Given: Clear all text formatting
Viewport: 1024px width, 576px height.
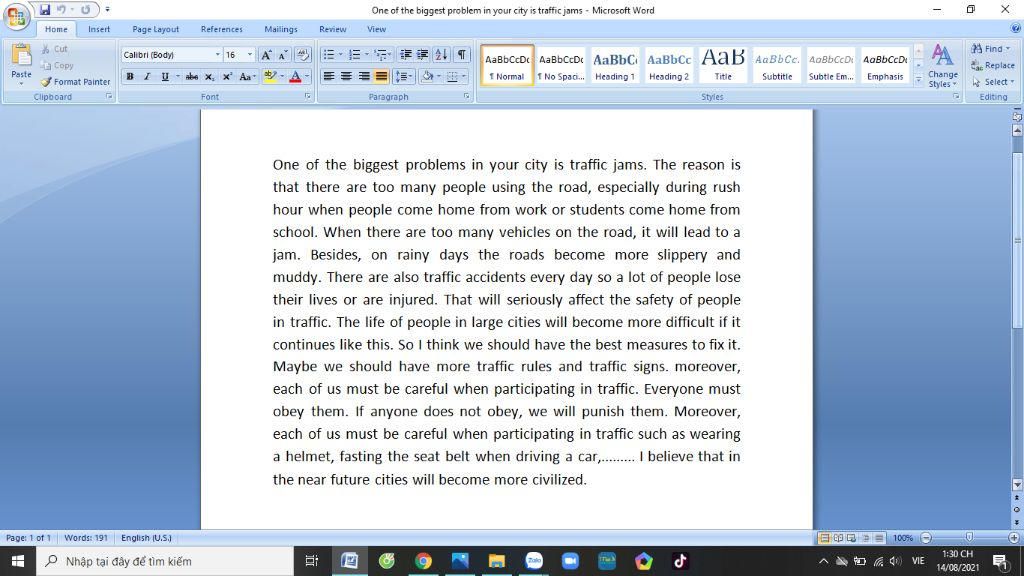Looking at the screenshot, I should [302, 55].
